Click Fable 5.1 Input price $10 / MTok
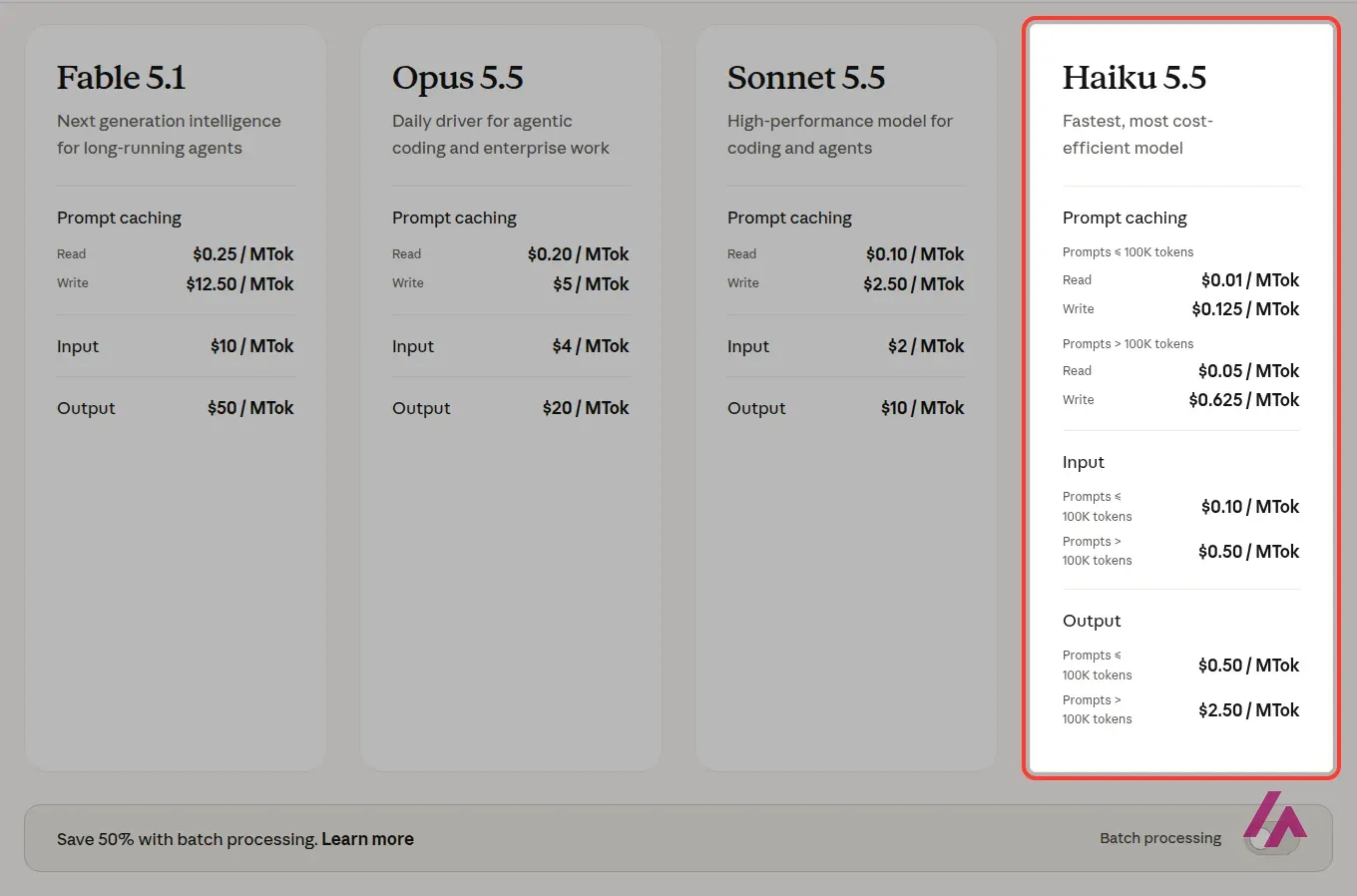 point(251,346)
